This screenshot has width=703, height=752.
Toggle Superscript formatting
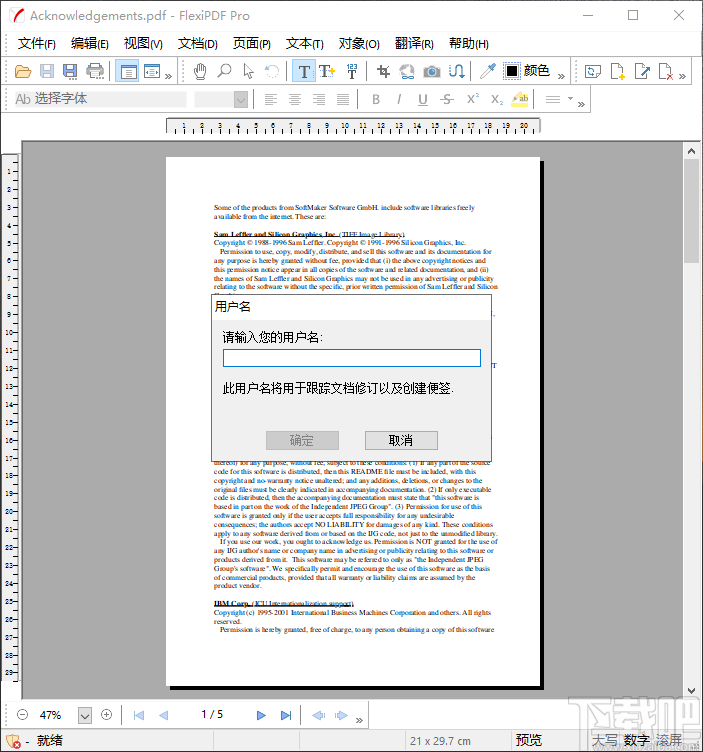click(x=473, y=99)
